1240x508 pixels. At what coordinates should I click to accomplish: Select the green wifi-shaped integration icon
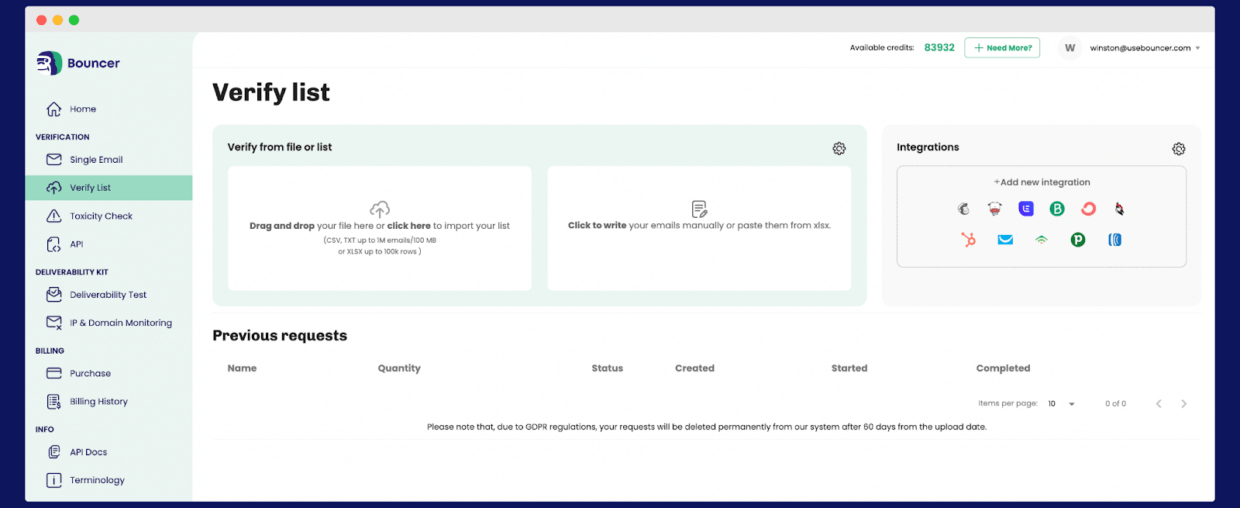click(x=1041, y=240)
